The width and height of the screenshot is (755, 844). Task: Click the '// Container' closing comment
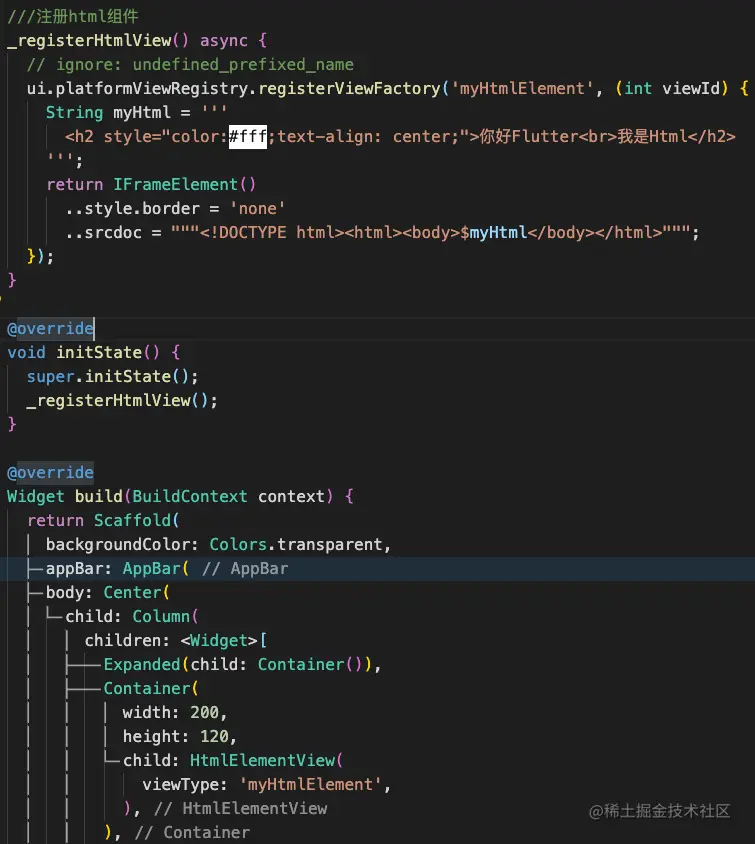pyautogui.click(x=192, y=833)
